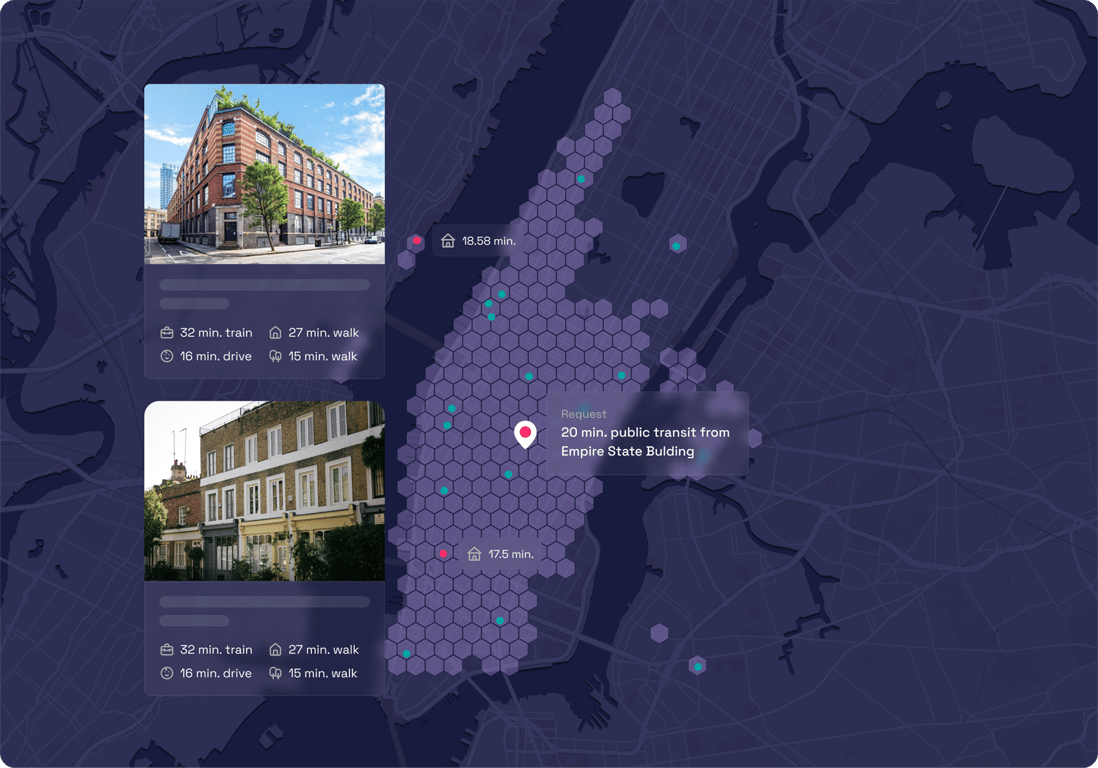The image size is (1098, 768).
Task: Click the 20 min. public transit request text
Action: click(x=645, y=442)
